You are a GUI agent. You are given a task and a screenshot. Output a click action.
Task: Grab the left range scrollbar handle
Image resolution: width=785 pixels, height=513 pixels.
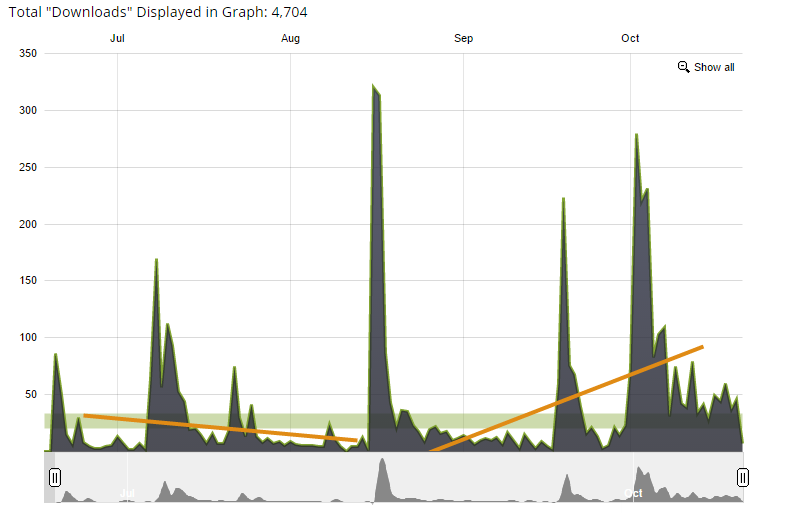pos(55,477)
